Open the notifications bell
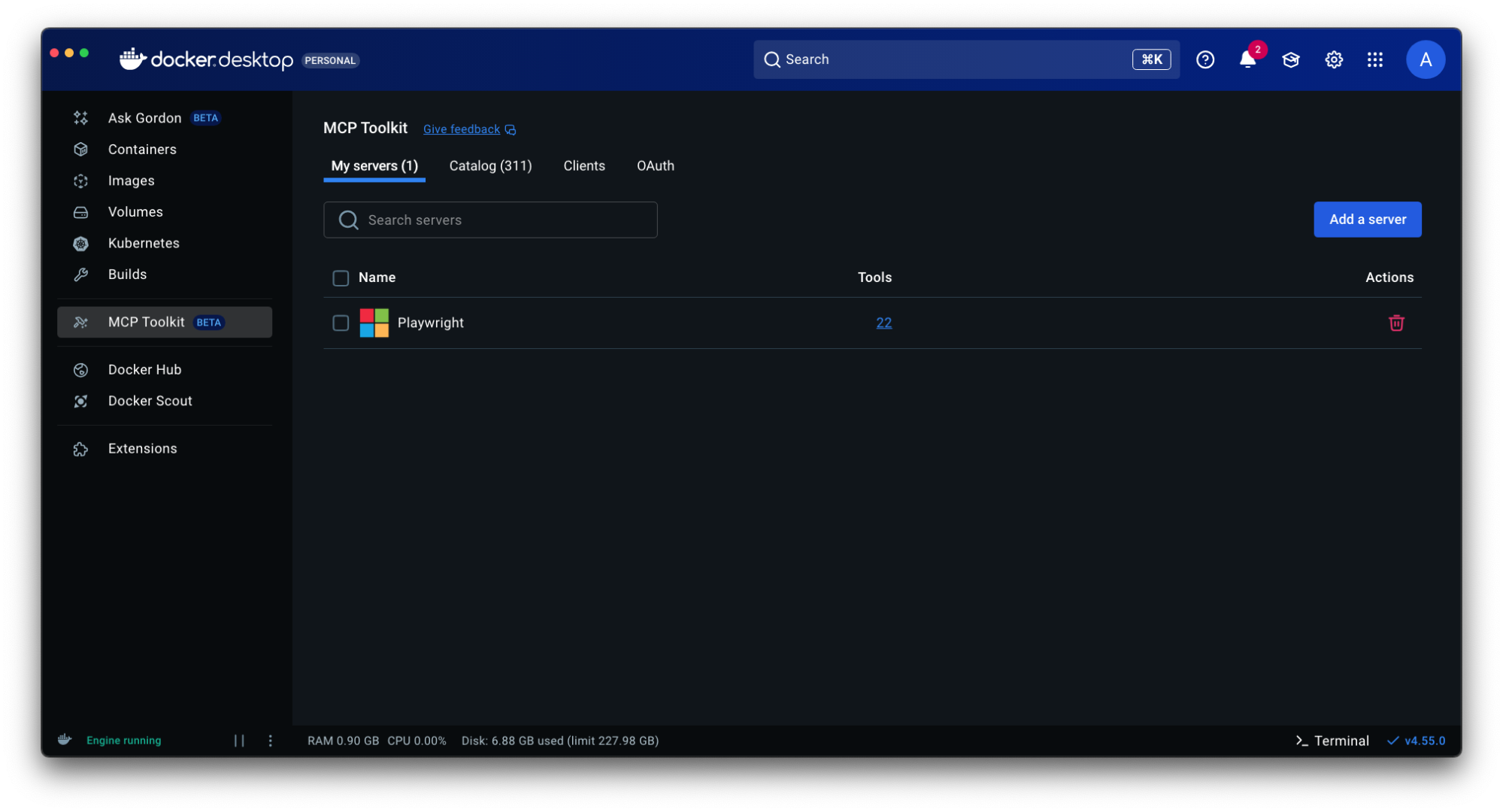Image resolution: width=1503 pixels, height=812 pixels. coord(1247,59)
